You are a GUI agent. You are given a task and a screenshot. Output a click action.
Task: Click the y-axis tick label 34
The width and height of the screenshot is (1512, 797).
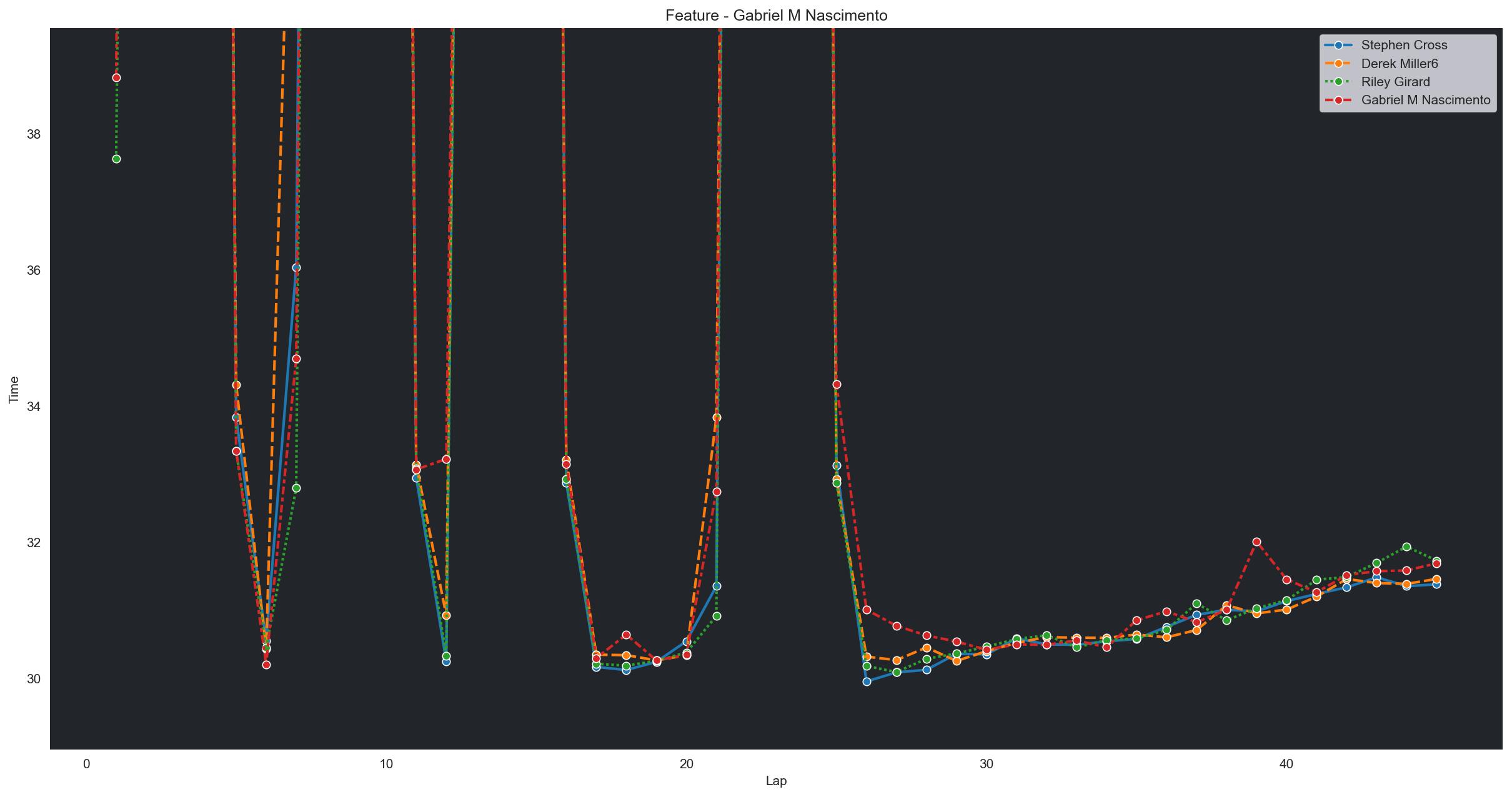pos(32,407)
